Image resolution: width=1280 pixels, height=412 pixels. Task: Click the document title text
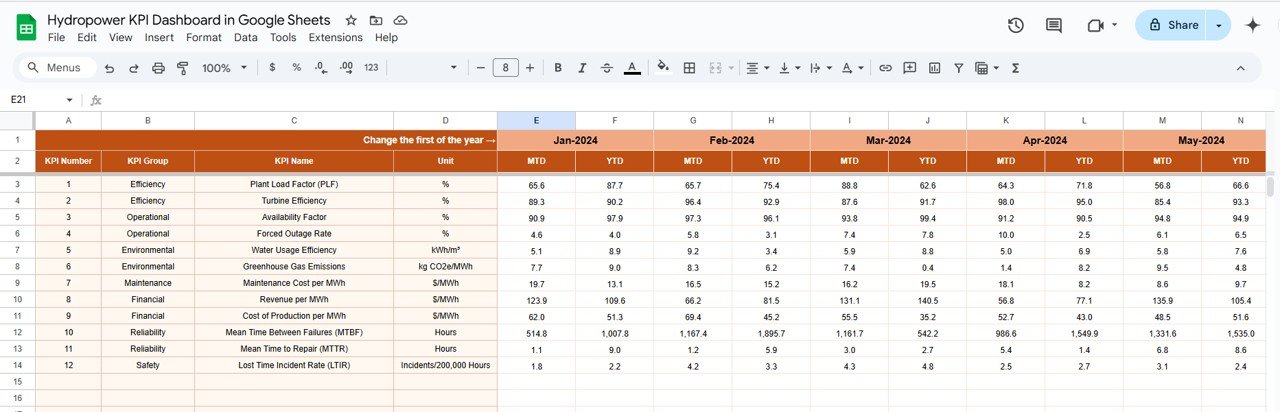tap(188, 20)
